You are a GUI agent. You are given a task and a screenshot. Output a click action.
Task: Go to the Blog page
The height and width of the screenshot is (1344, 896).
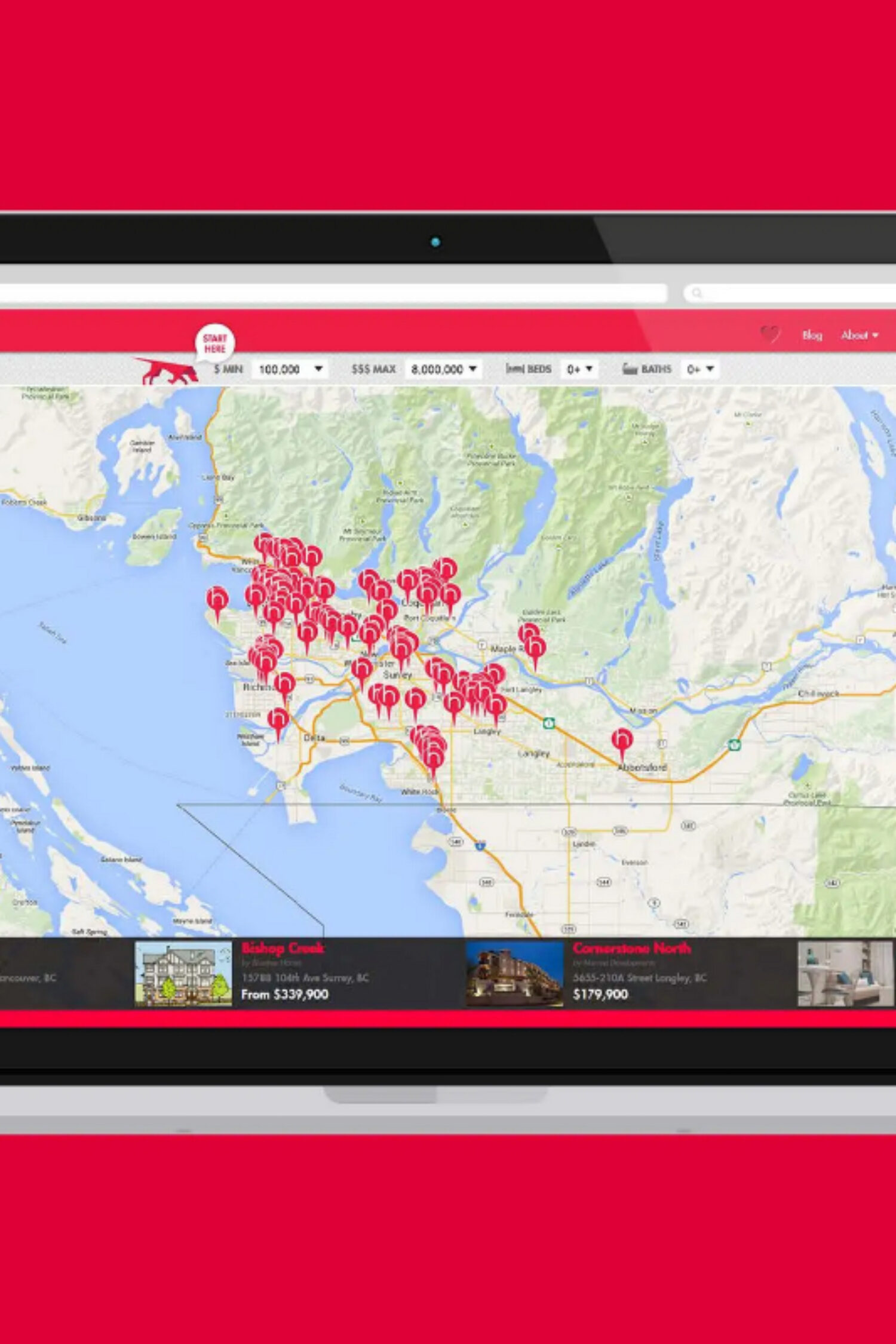(x=812, y=335)
